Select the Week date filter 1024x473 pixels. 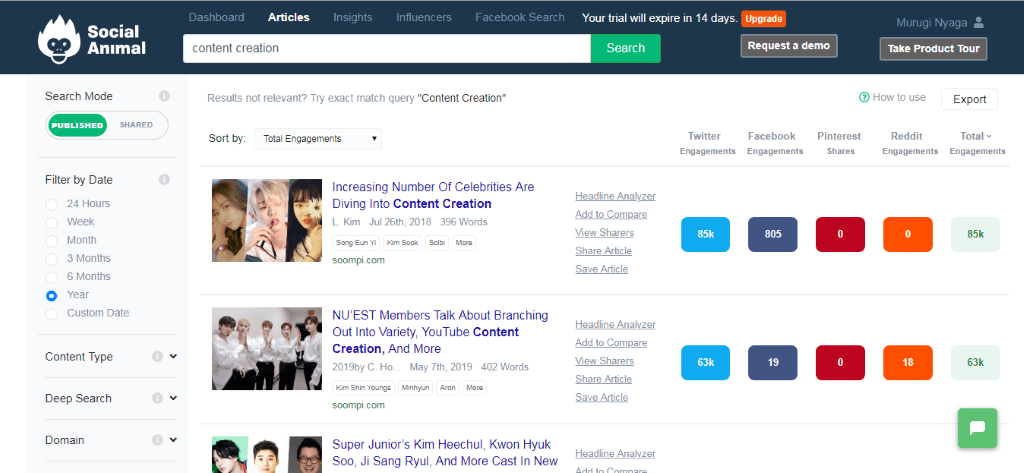pos(52,223)
